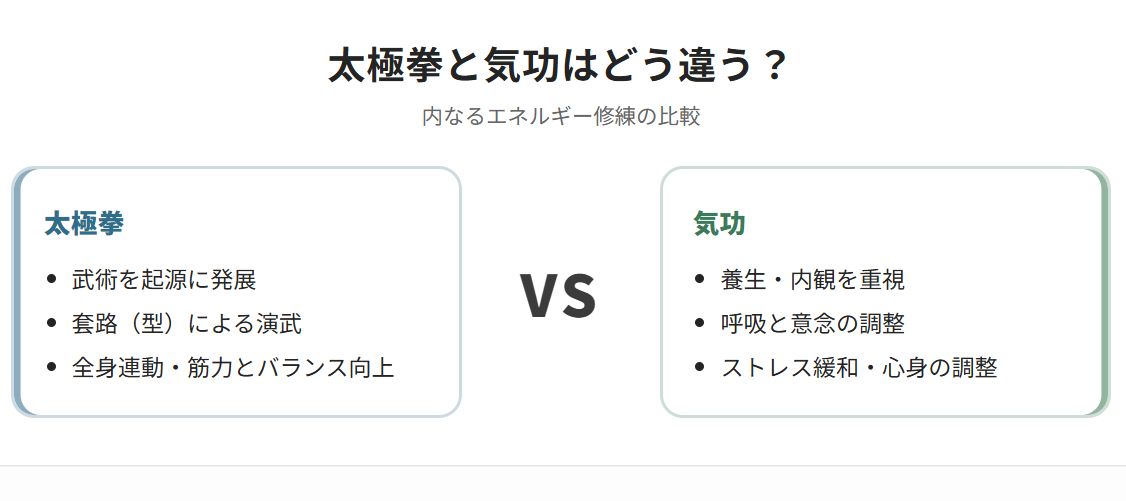Click the bullet dot before ストレス緩和・心身の調整
This screenshot has width=1126, height=501.
click(x=699, y=368)
